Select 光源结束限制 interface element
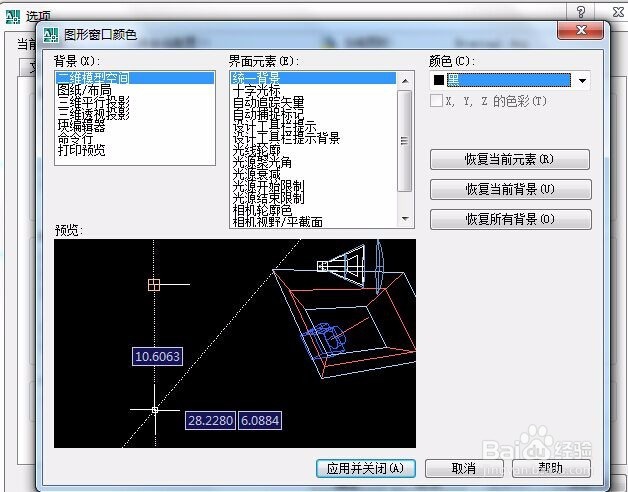The height and width of the screenshot is (492, 628). 269,198
